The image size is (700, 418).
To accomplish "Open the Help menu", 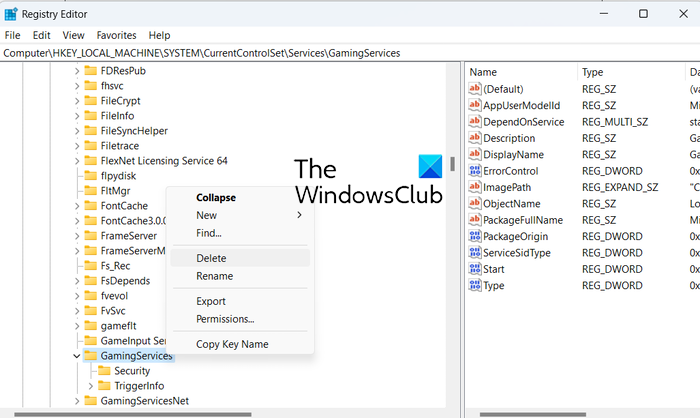I will click(159, 35).
